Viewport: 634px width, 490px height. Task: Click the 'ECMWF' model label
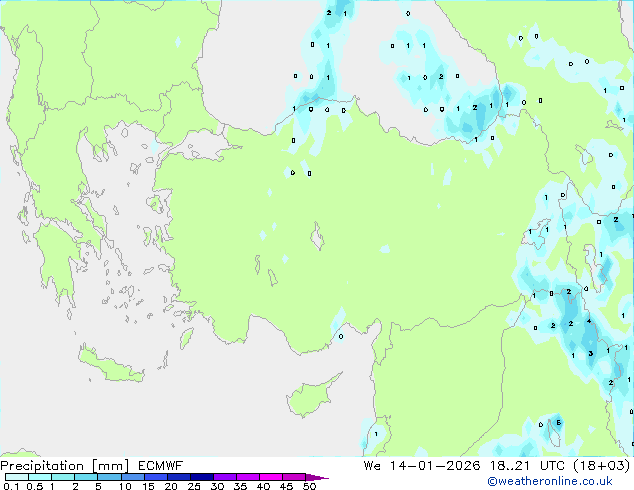click(x=161, y=466)
